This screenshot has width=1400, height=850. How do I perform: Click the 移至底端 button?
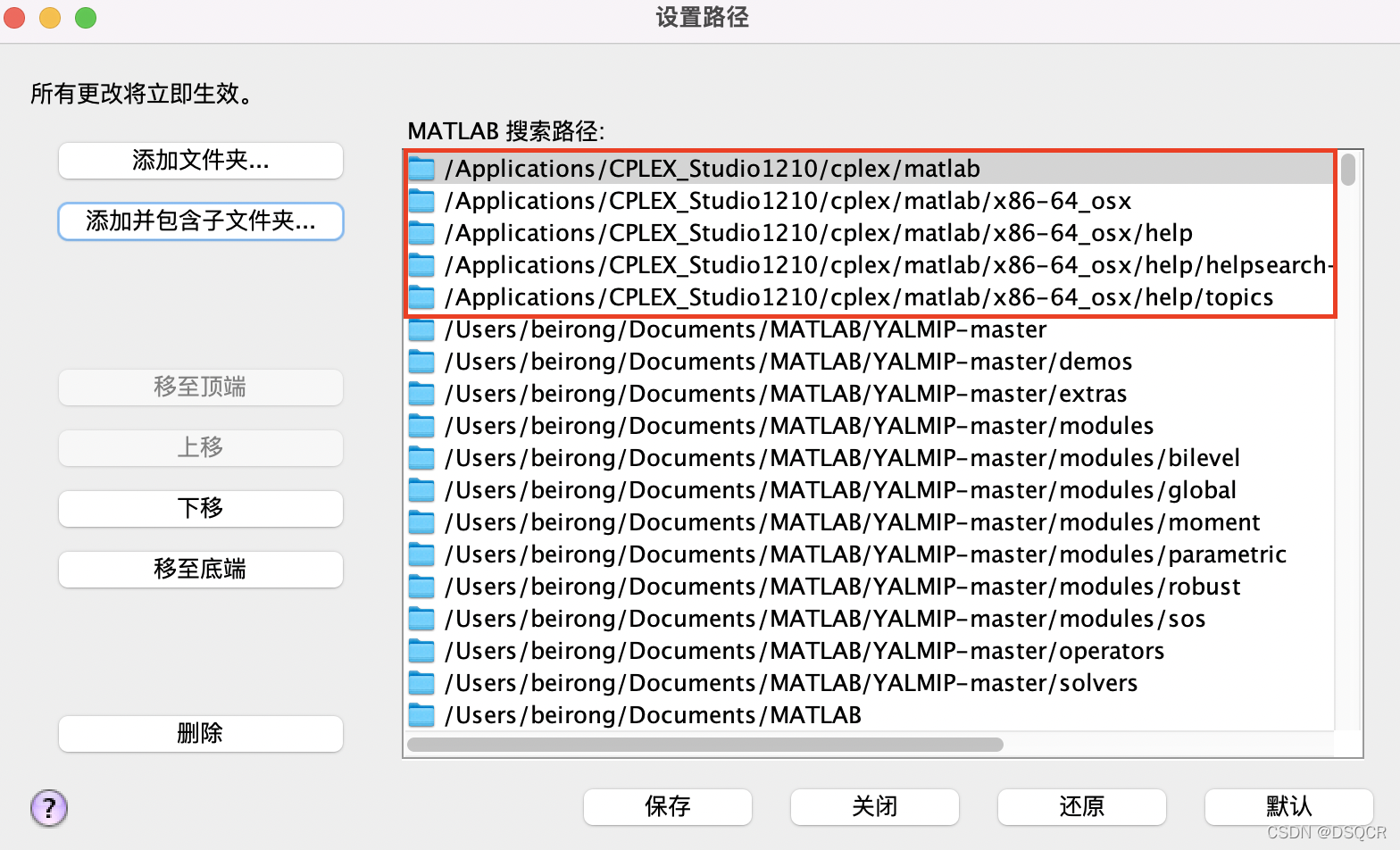coord(201,570)
